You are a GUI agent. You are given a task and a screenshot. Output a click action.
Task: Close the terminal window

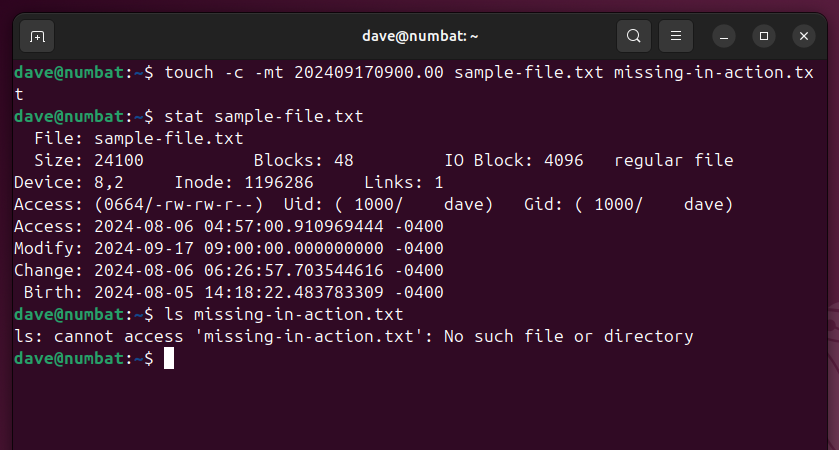(x=804, y=36)
